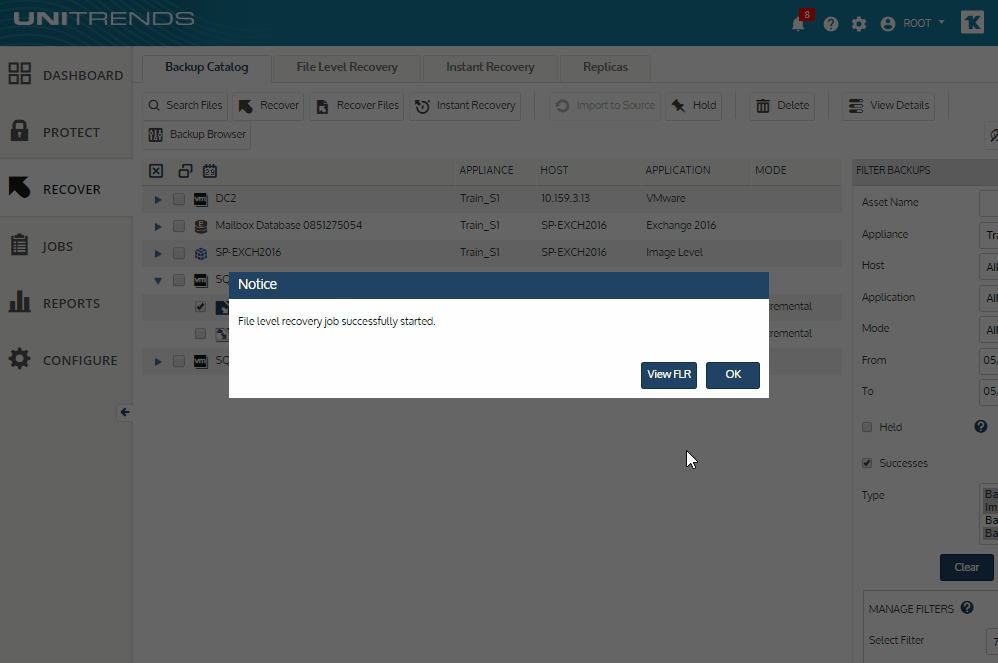The image size is (998, 663).
Task: Switch to Replicas tab
Action: 605,67
